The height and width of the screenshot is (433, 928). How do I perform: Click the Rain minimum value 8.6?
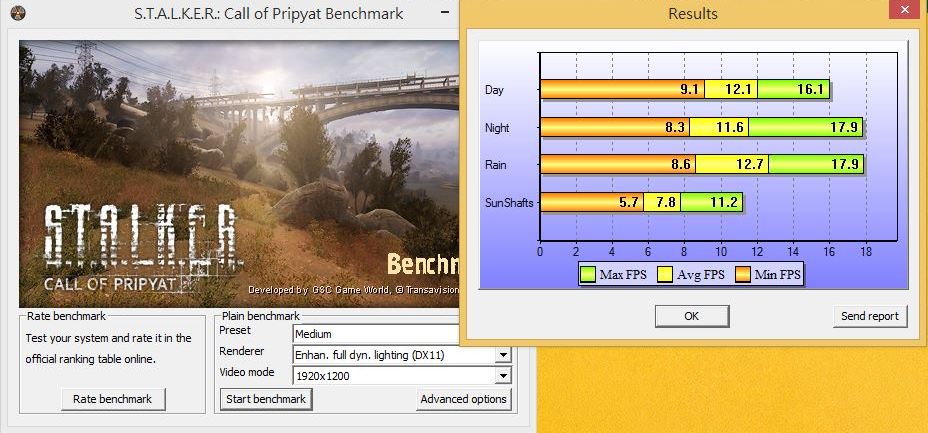point(681,165)
